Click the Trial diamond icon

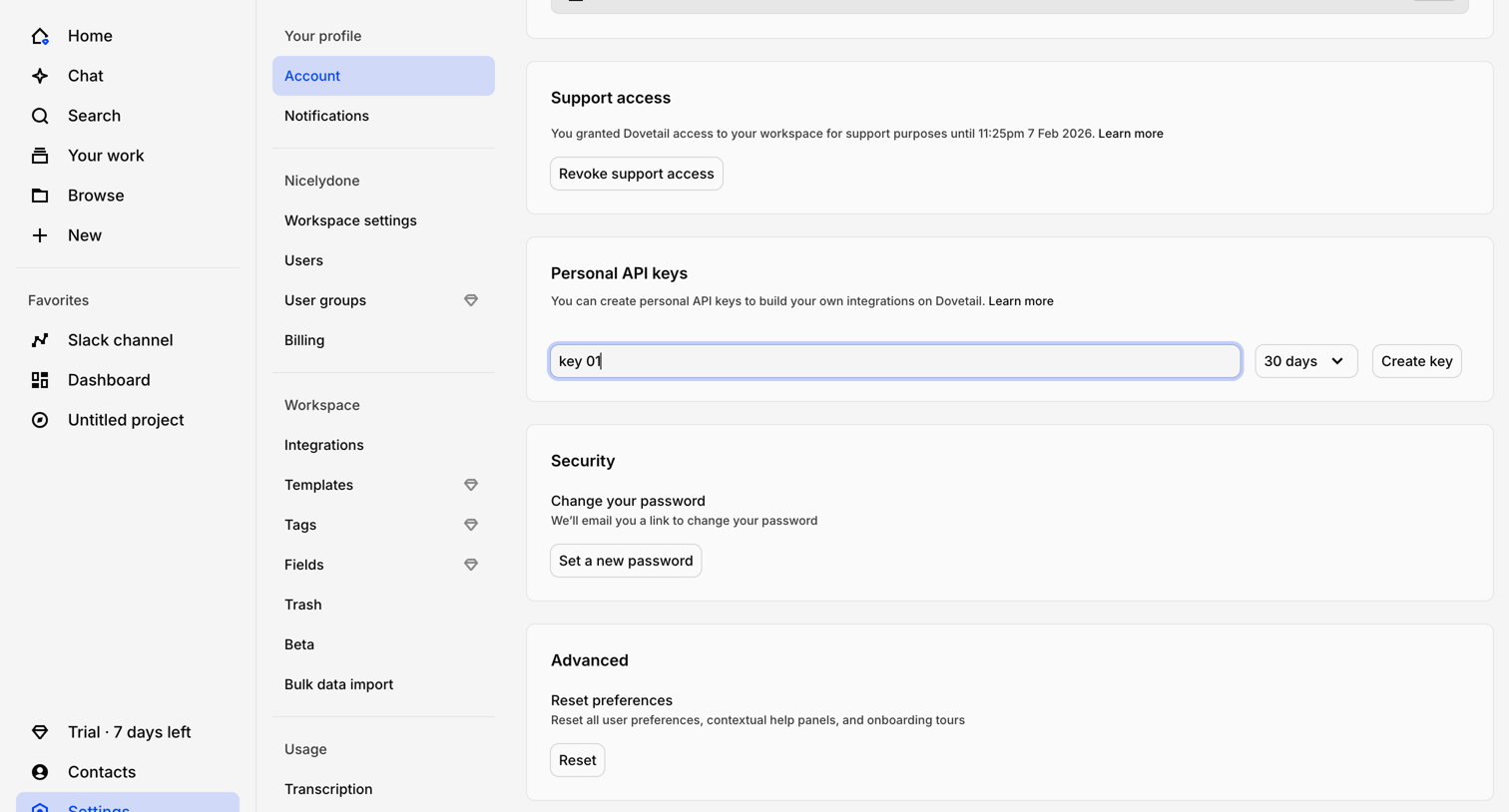[40, 732]
